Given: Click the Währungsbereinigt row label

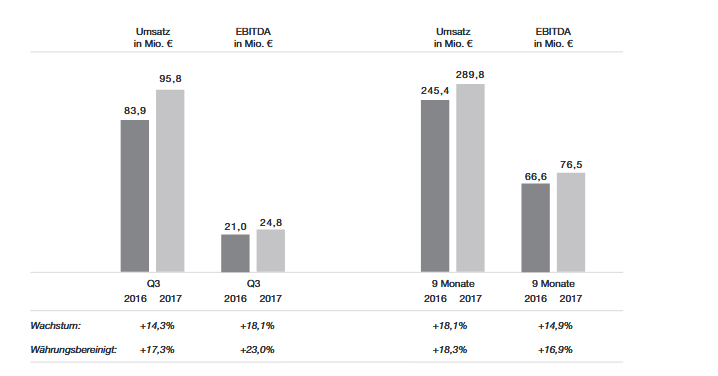Looking at the screenshot, I should click(73, 350).
